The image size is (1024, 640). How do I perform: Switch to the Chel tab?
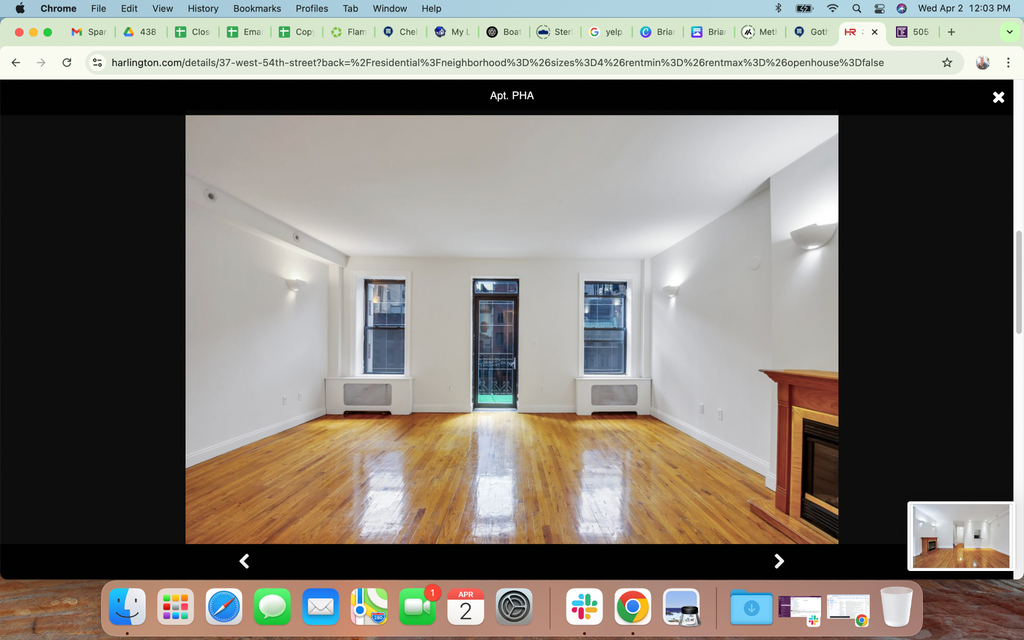point(400,32)
